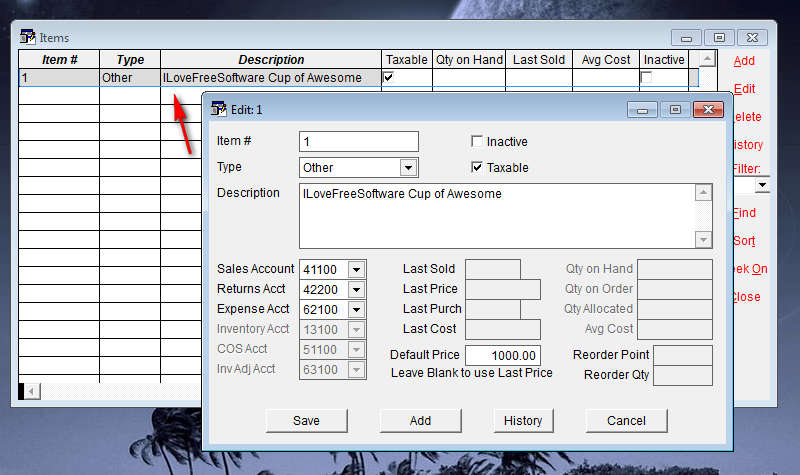Close the Items window
Image resolution: width=800 pixels, height=475 pixels.
pos(753,38)
